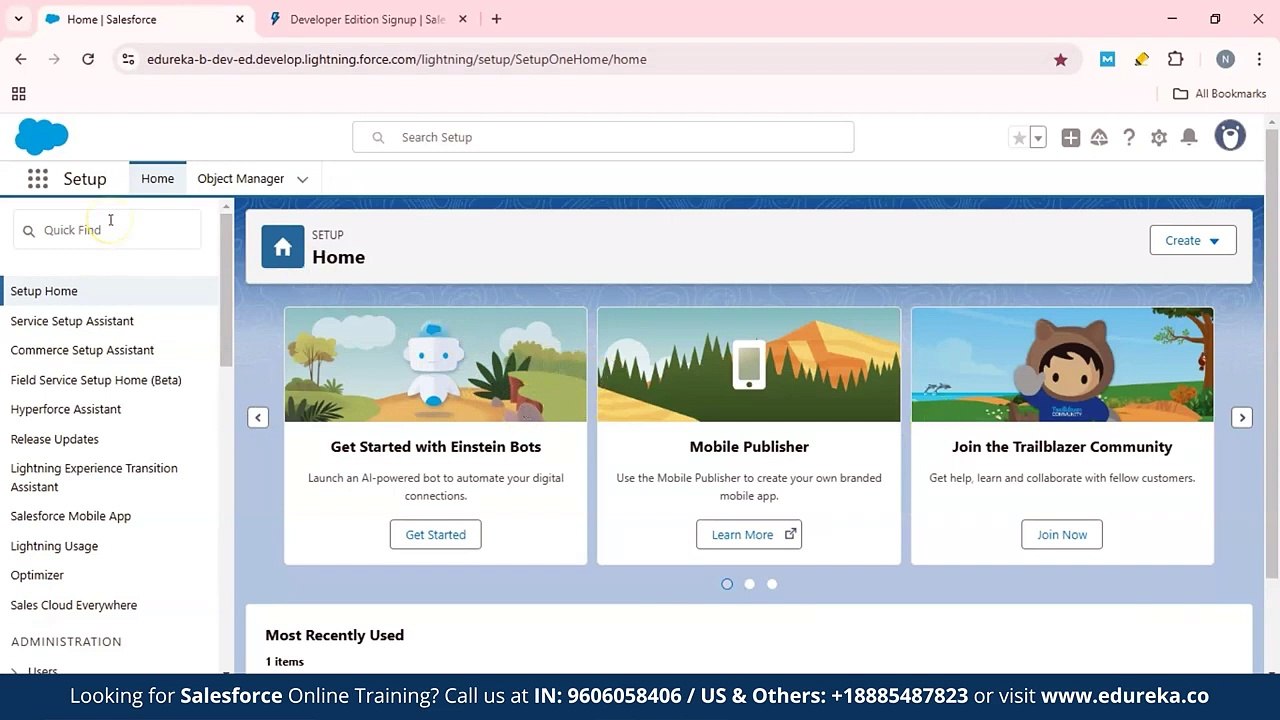
Task: Click Learn More for Mobile Publisher
Action: (749, 535)
